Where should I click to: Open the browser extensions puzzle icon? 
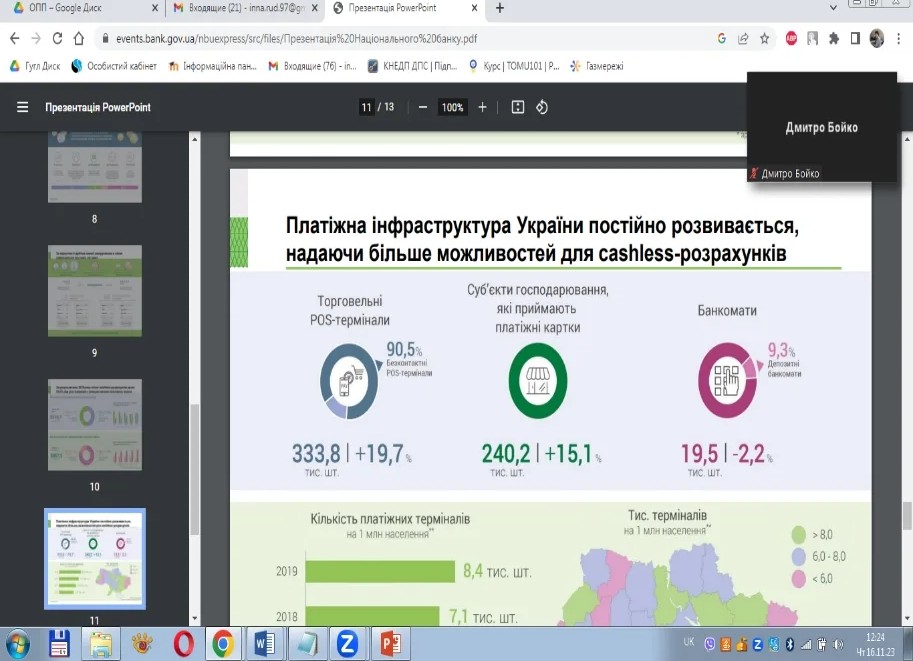834,39
